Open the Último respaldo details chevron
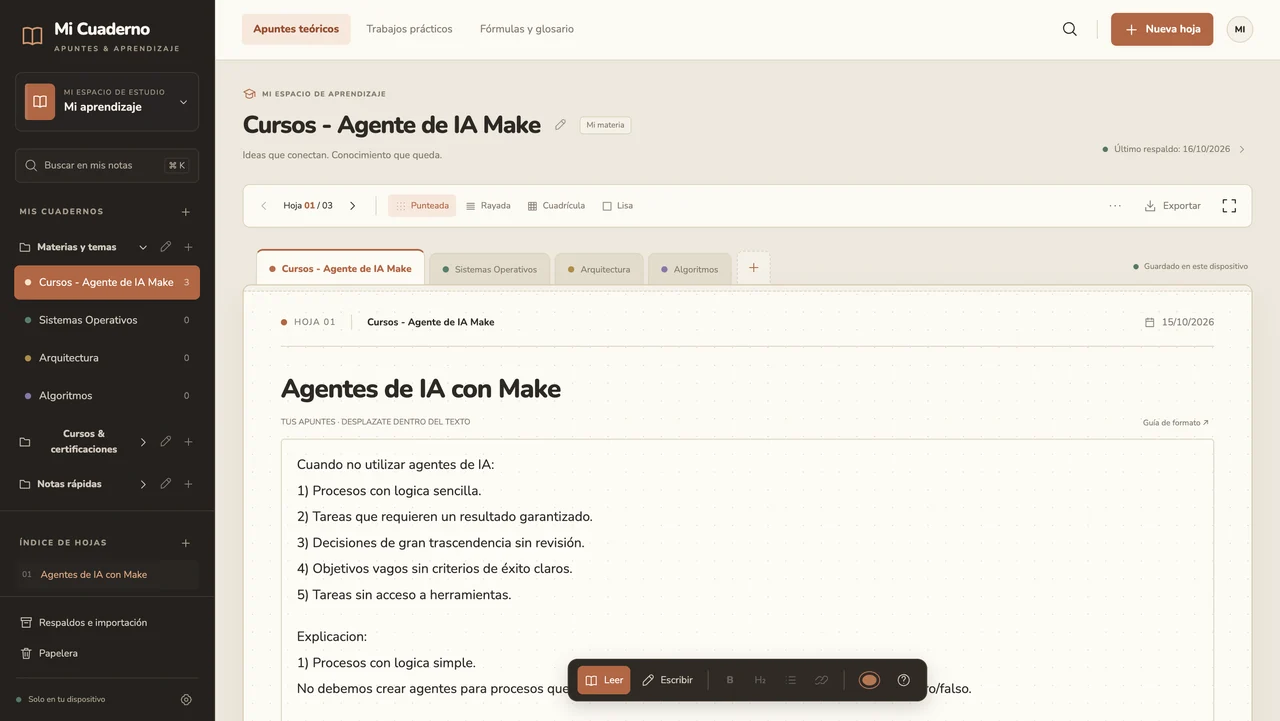1280x721 pixels. pyautogui.click(x=1242, y=149)
